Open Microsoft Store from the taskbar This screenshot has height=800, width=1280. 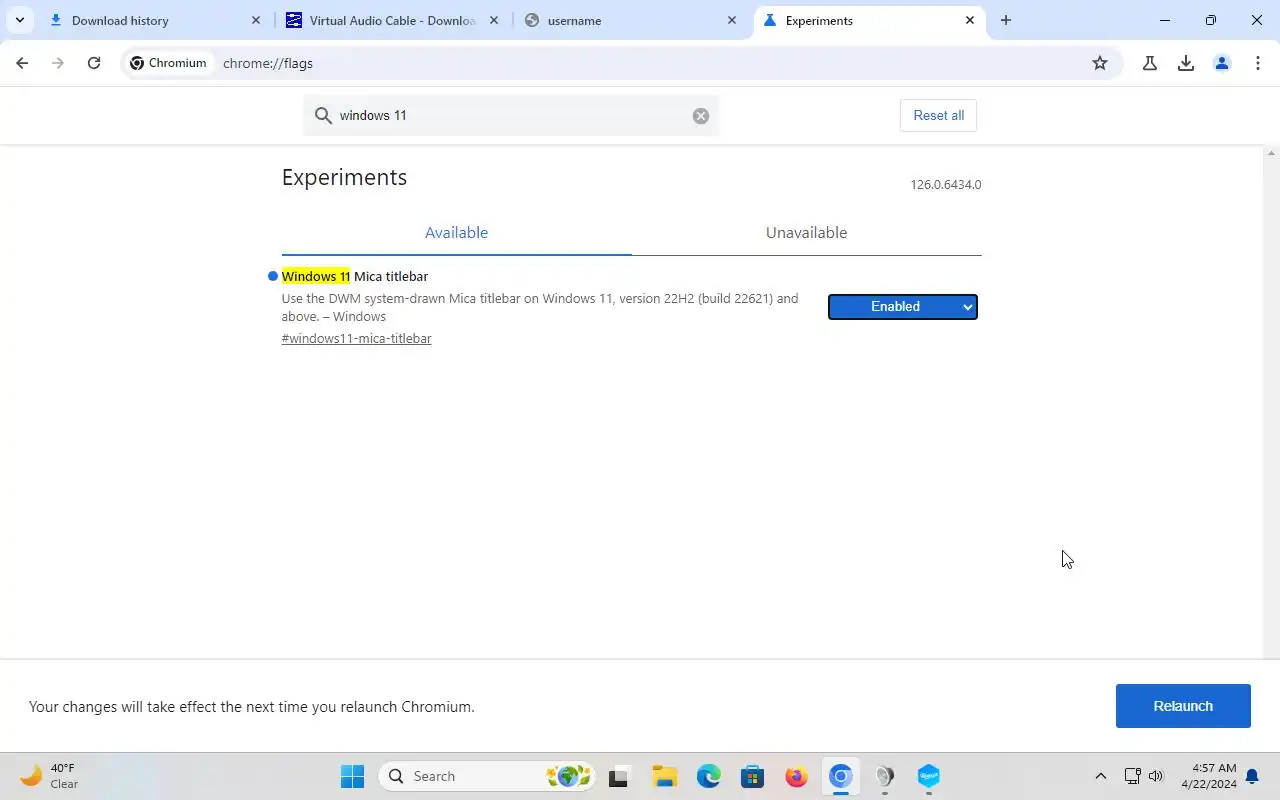pos(752,776)
